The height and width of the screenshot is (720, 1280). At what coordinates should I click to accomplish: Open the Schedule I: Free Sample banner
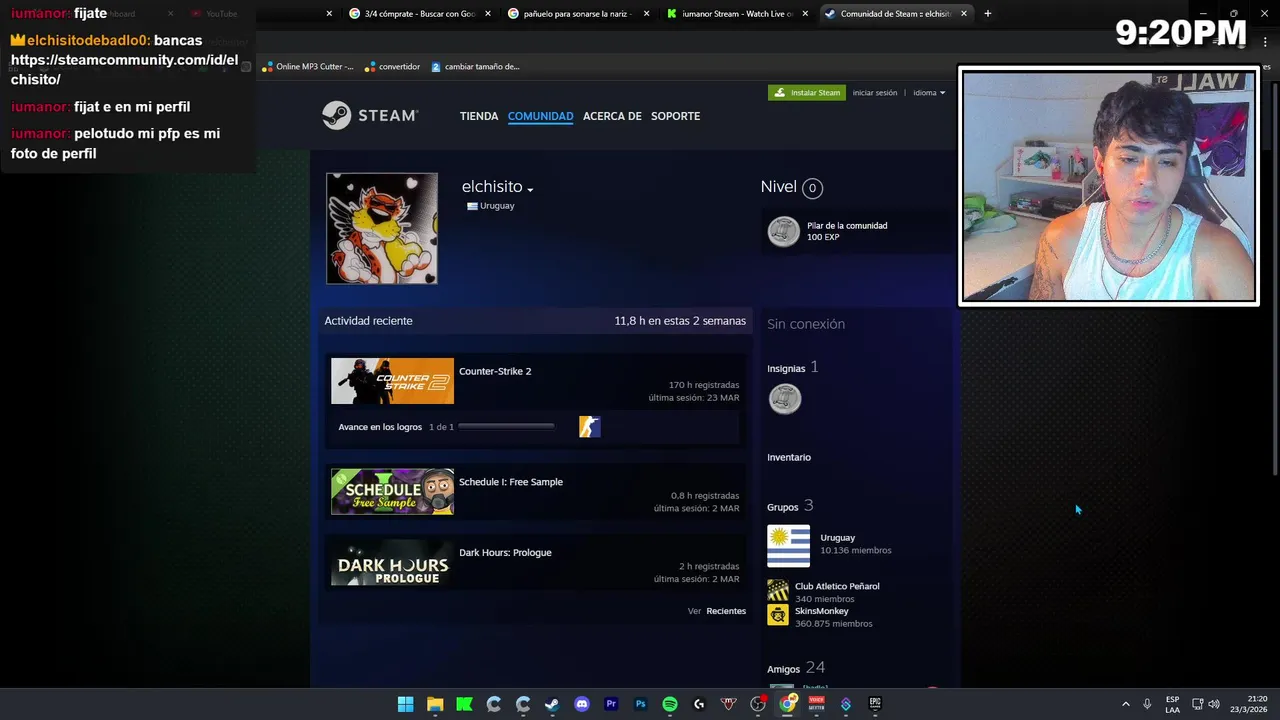click(392, 492)
